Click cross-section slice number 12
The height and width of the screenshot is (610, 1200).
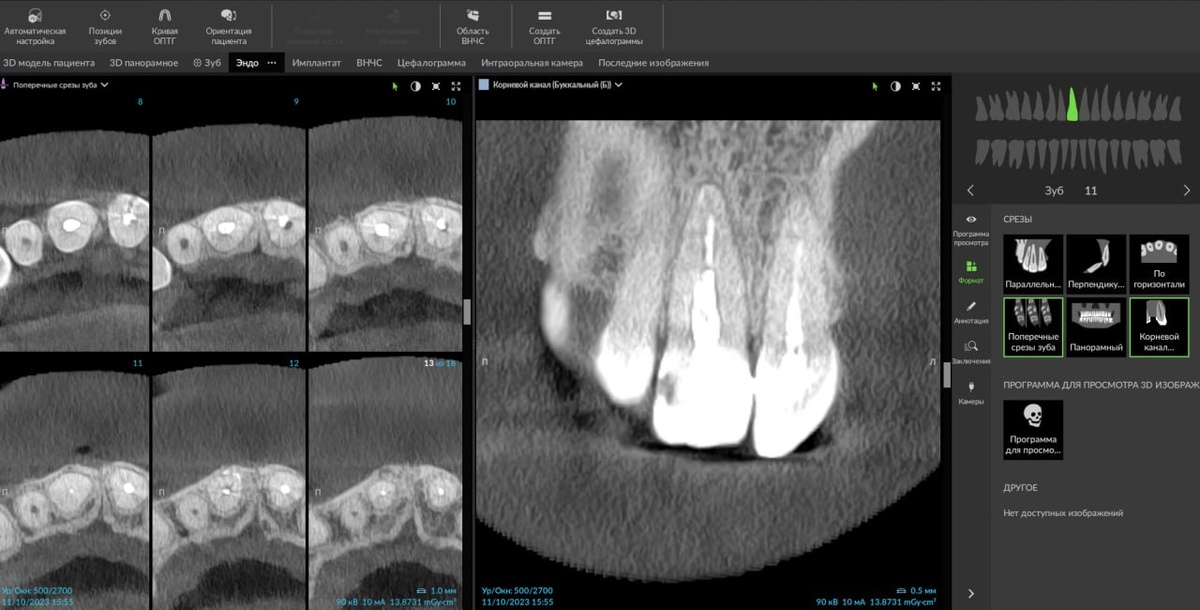(x=294, y=364)
